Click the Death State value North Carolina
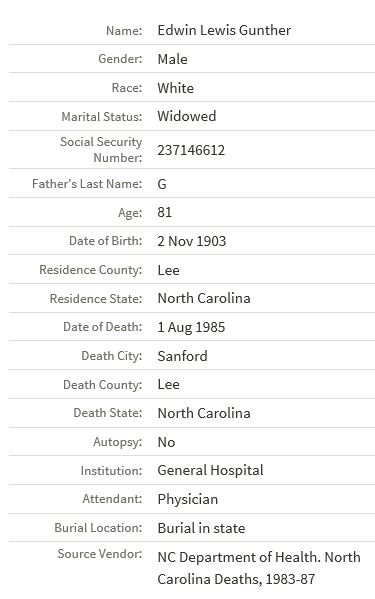Screen dimensions: 375x599 click(x=204, y=413)
